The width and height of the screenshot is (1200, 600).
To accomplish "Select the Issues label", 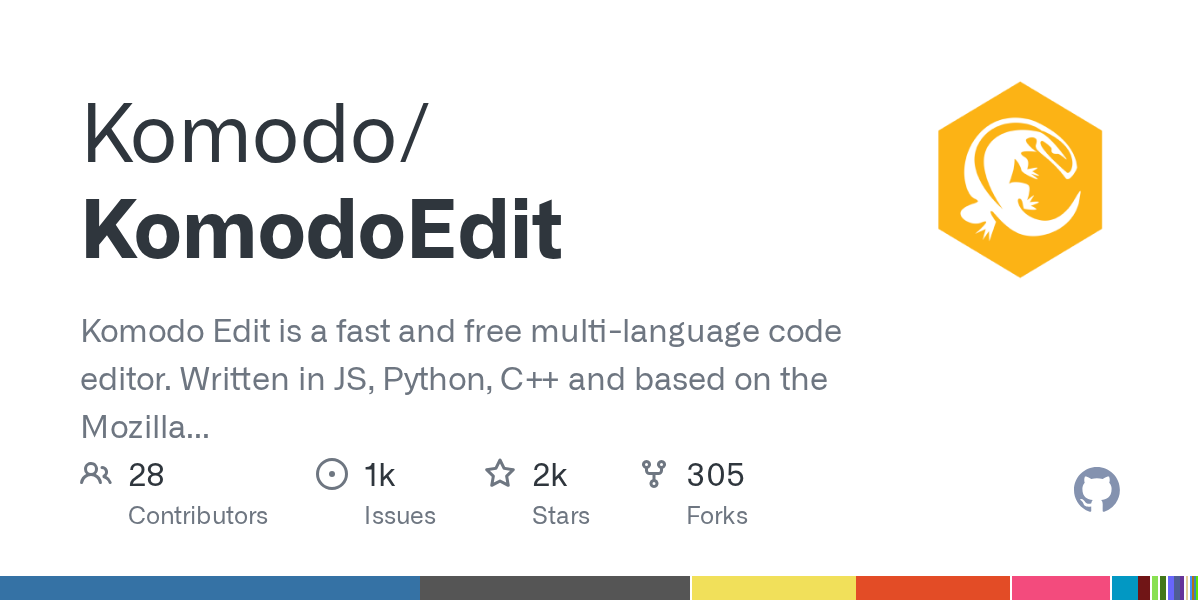I will pos(400,516).
